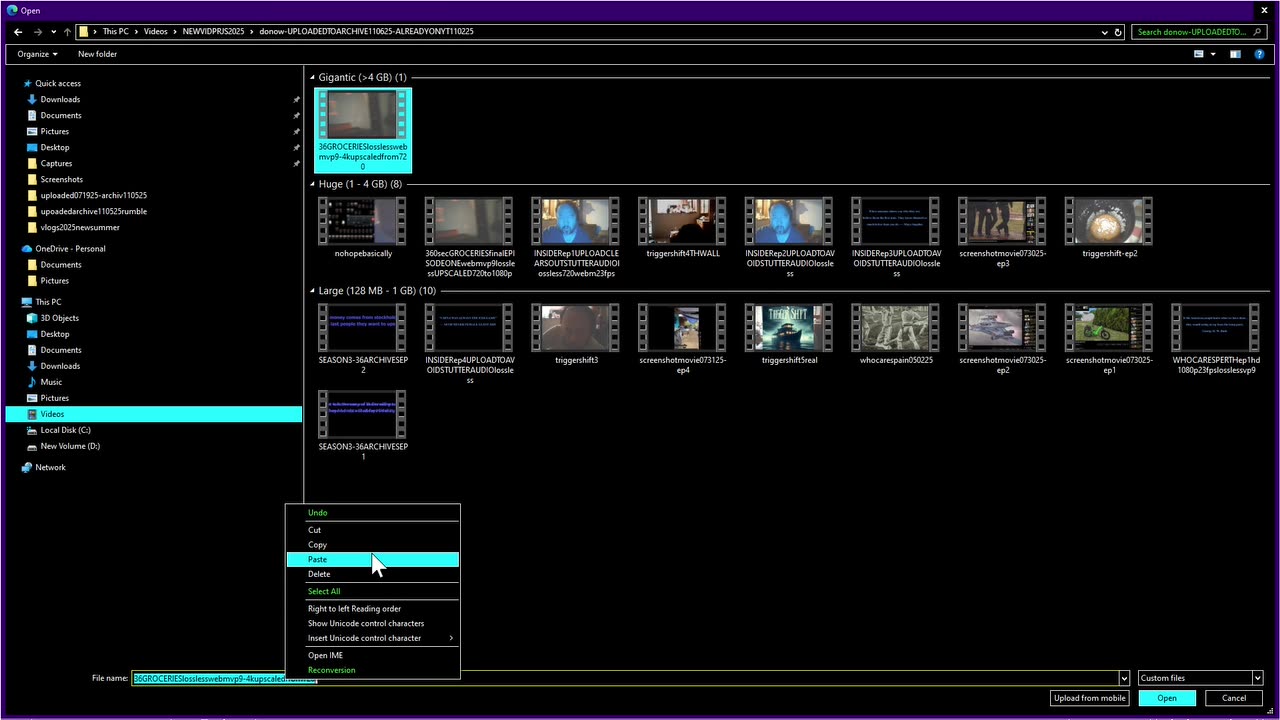
Task: Click the Forward navigation arrow
Action: (38, 32)
